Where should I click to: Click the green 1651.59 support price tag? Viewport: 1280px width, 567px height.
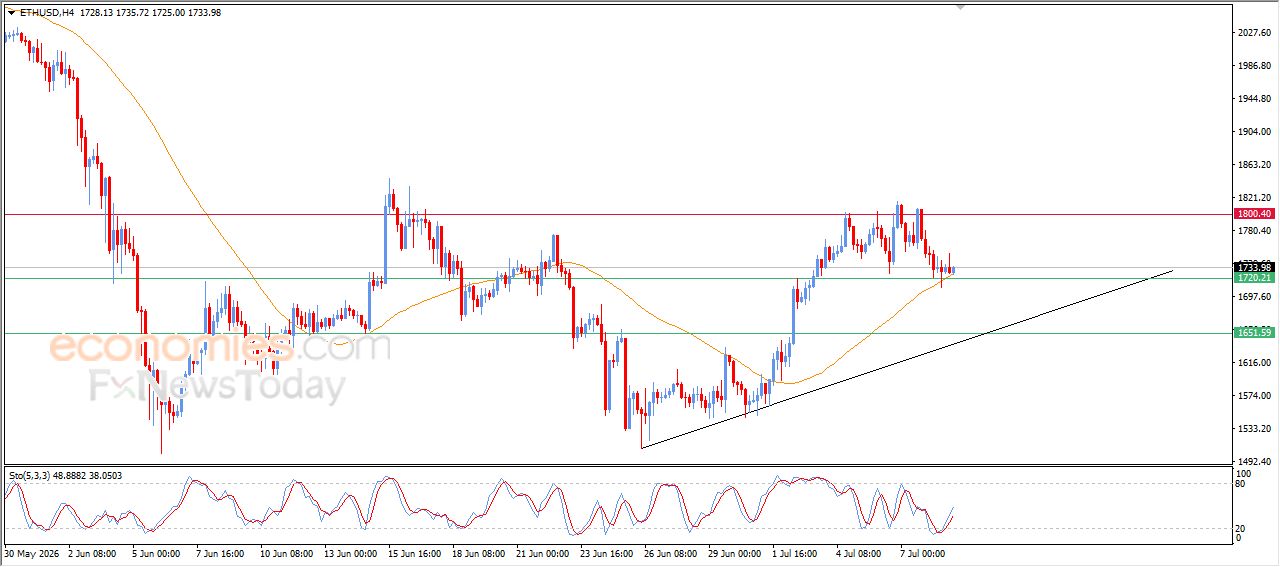[1253, 332]
